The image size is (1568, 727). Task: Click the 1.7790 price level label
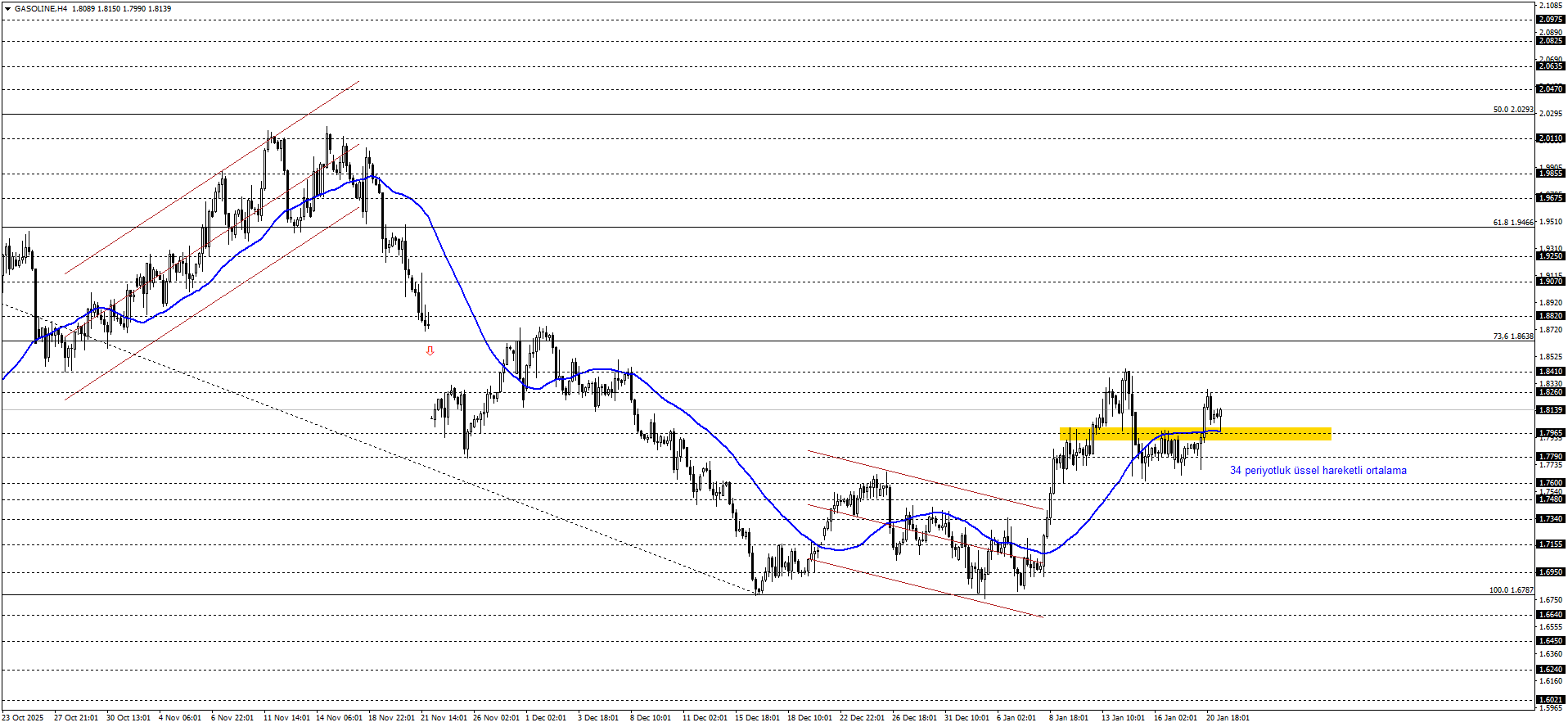tap(1551, 457)
